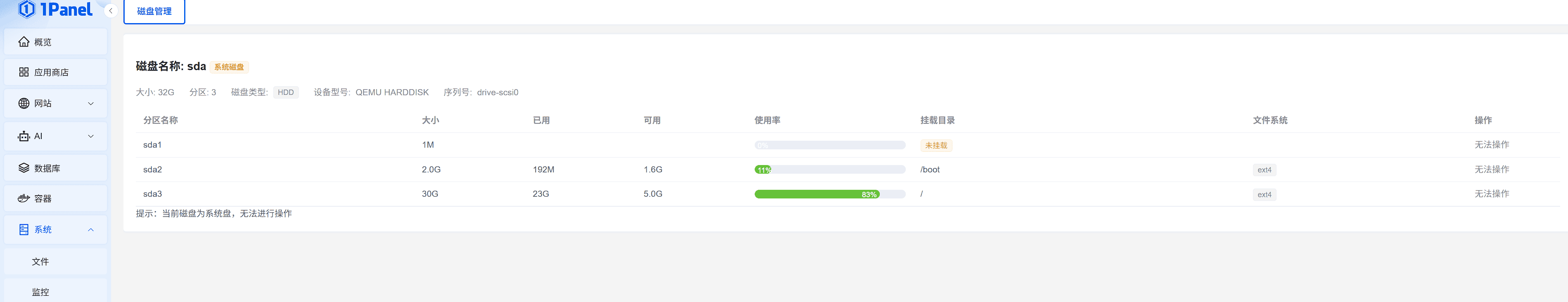Click the 容器 docker whale icon
1568x302 pixels.
(x=24, y=198)
